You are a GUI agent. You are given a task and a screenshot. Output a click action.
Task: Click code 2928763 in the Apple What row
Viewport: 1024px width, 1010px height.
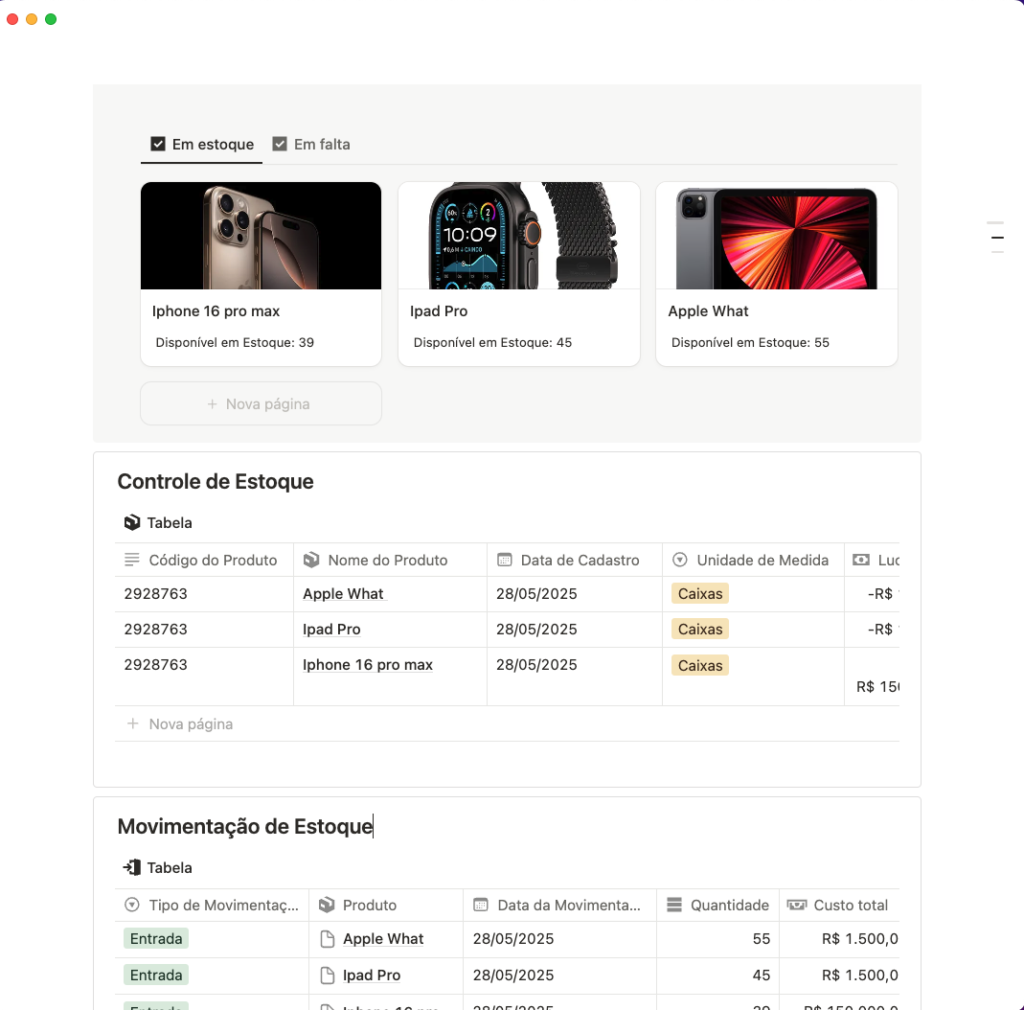[155, 594]
